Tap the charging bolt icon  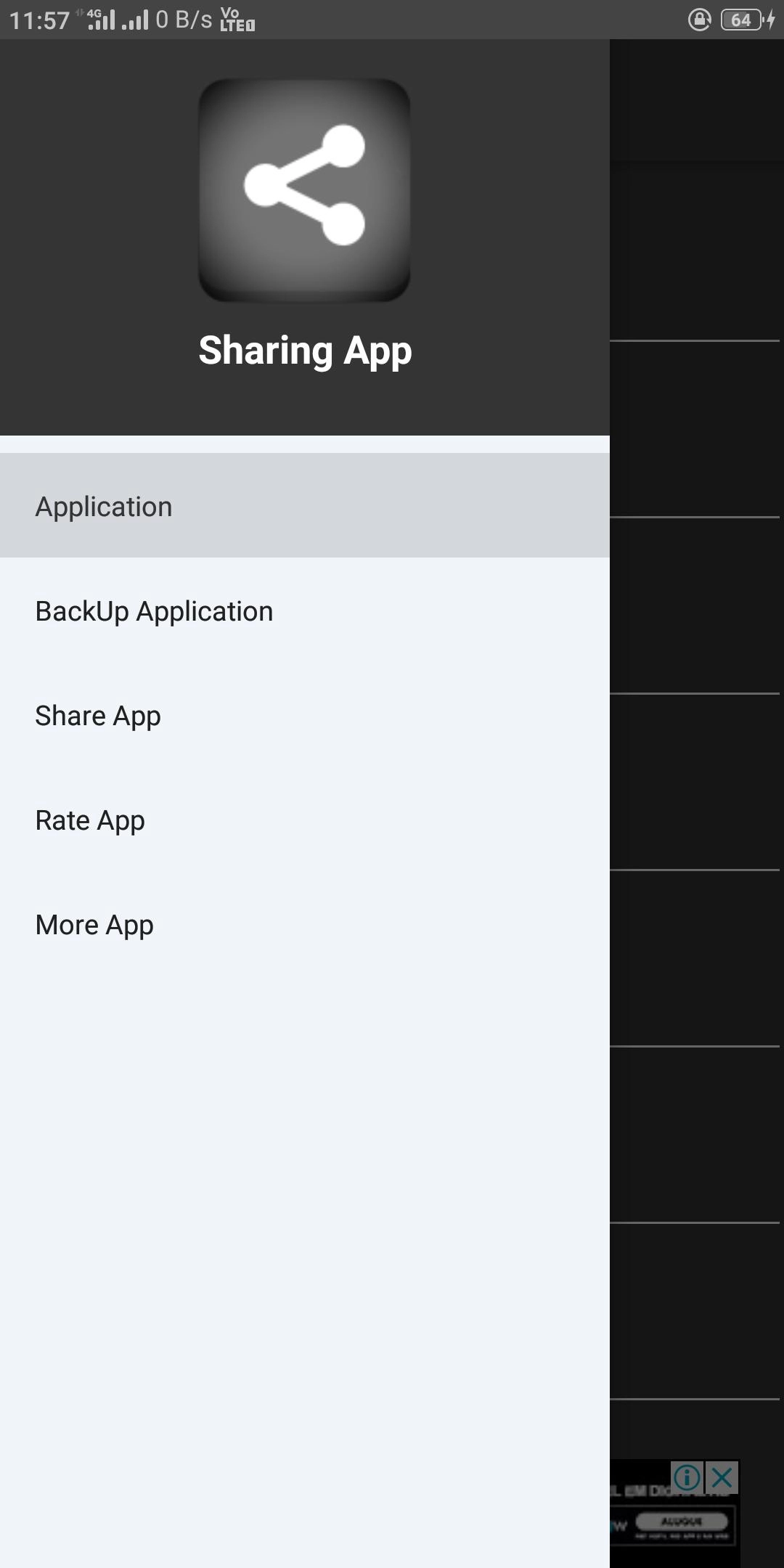(771, 20)
